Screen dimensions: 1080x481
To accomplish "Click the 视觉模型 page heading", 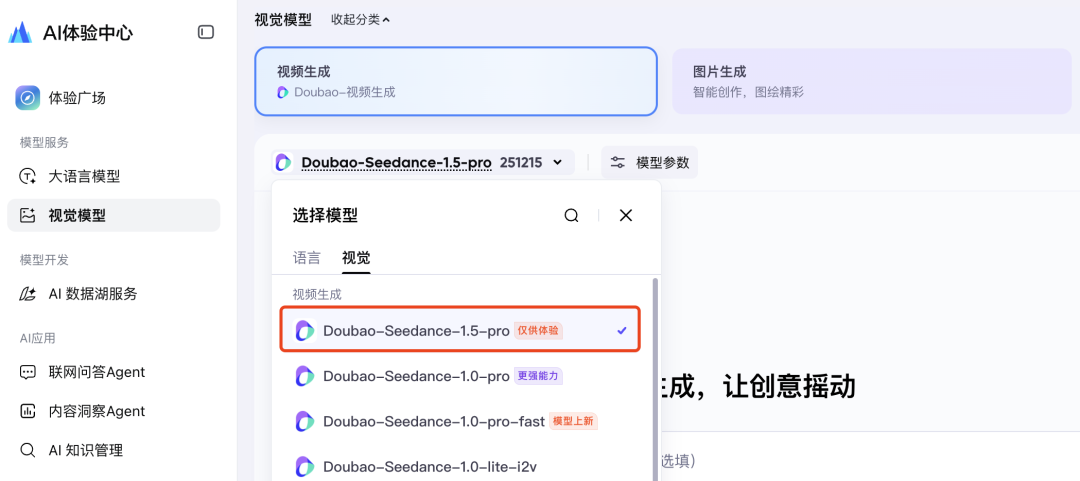I will pos(283,20).
